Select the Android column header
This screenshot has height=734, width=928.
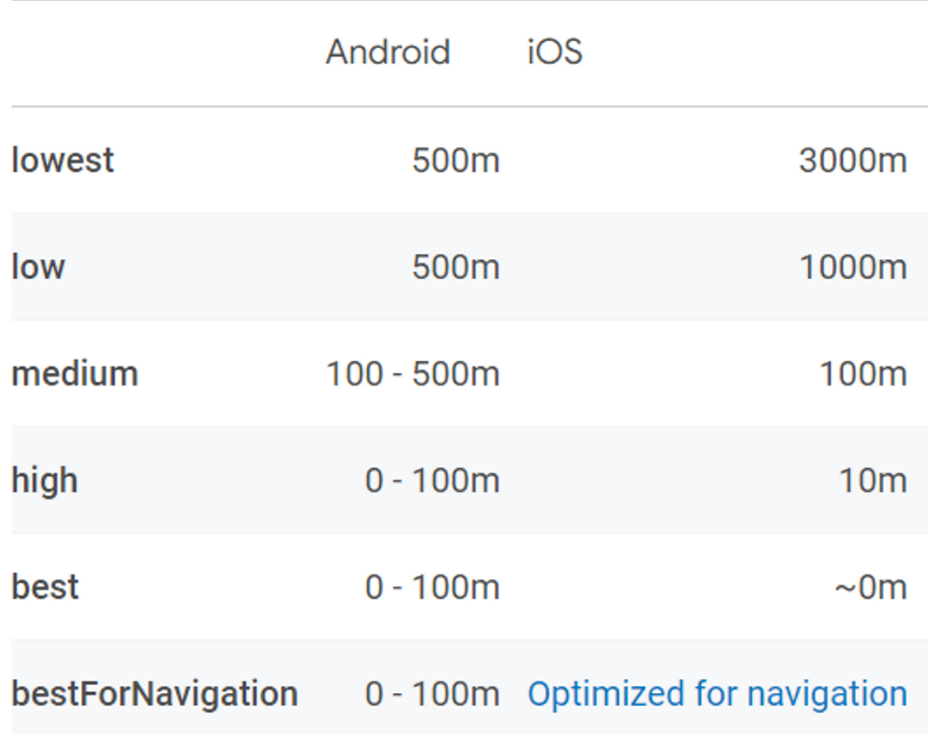[x=388, y=52]
